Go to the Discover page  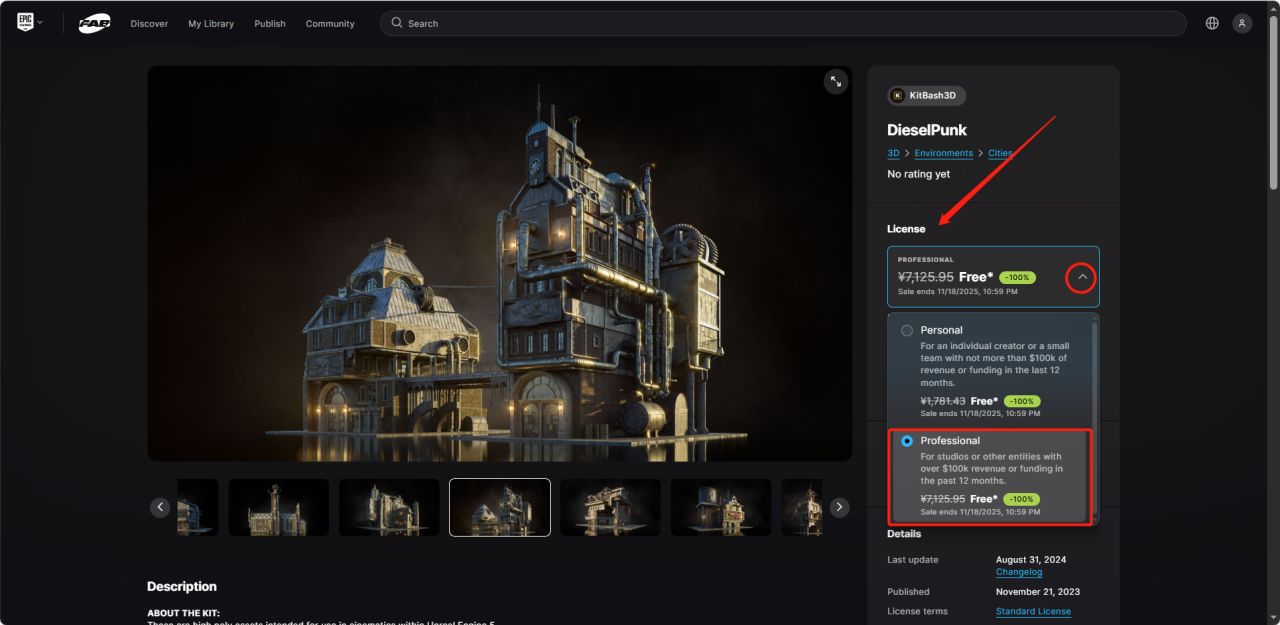coord(149,23)
